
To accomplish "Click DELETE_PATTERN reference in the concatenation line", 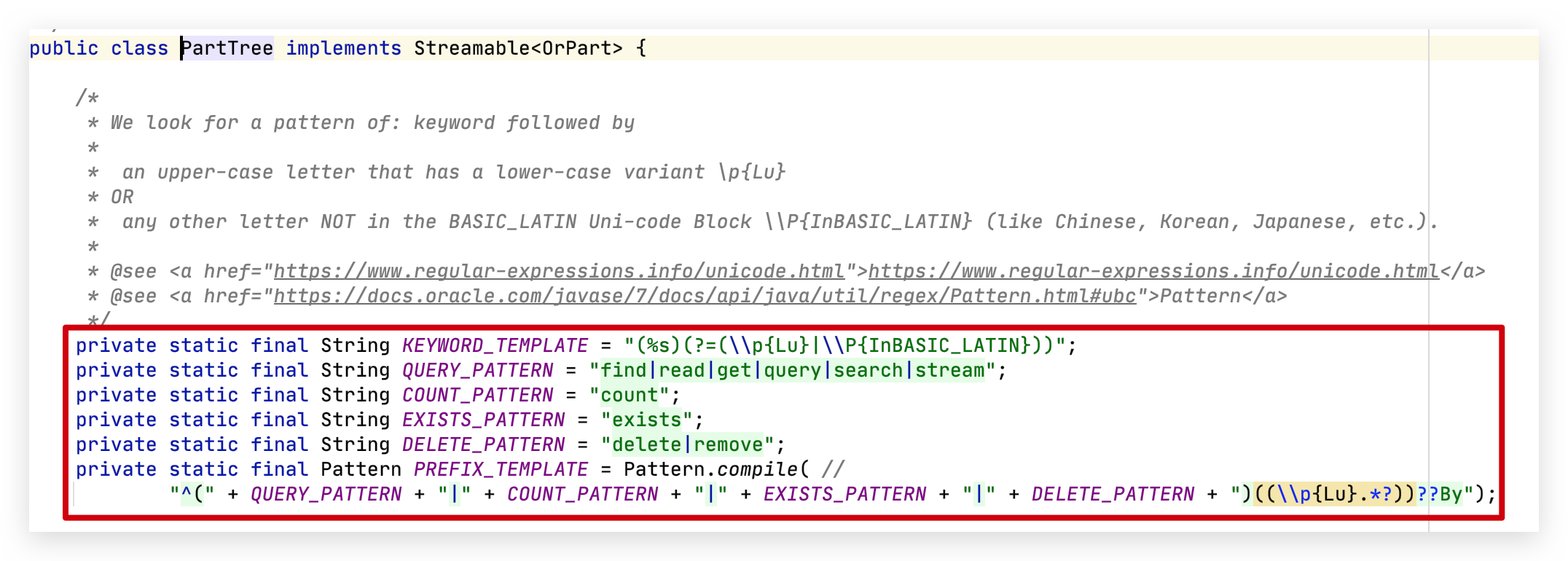I will 1112,494.
